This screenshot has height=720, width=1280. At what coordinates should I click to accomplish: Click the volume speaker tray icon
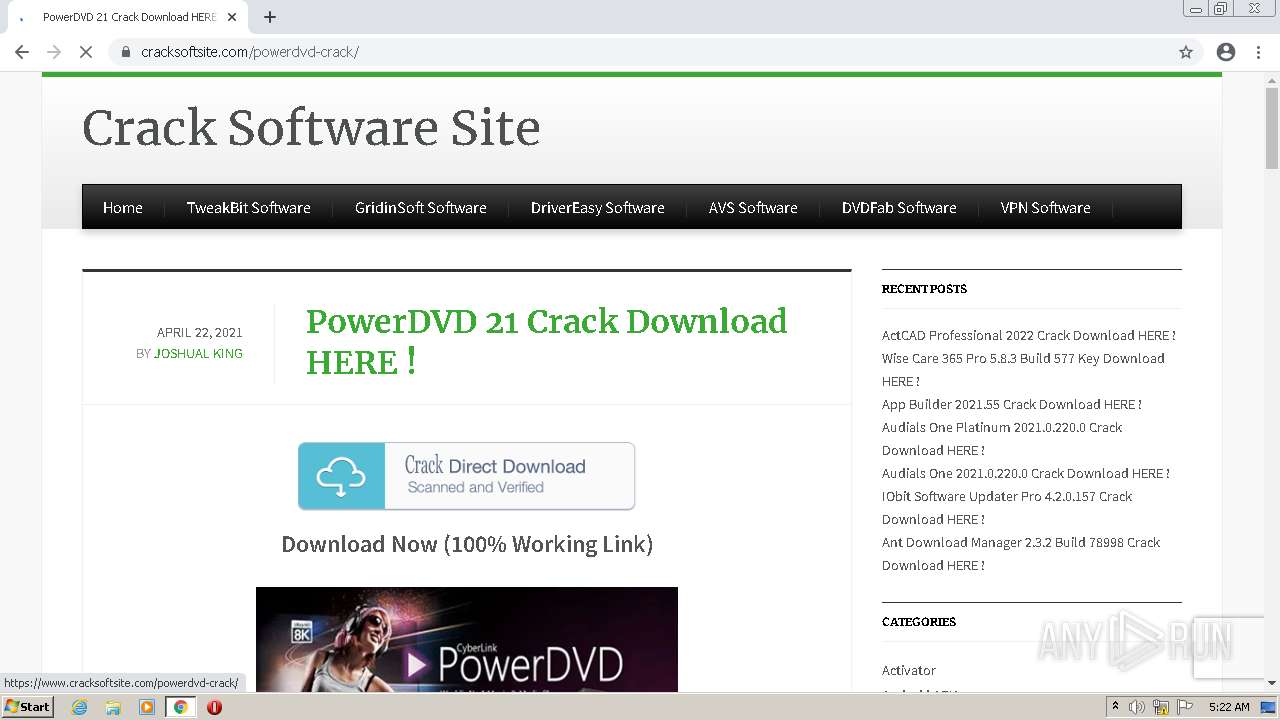1137,707
